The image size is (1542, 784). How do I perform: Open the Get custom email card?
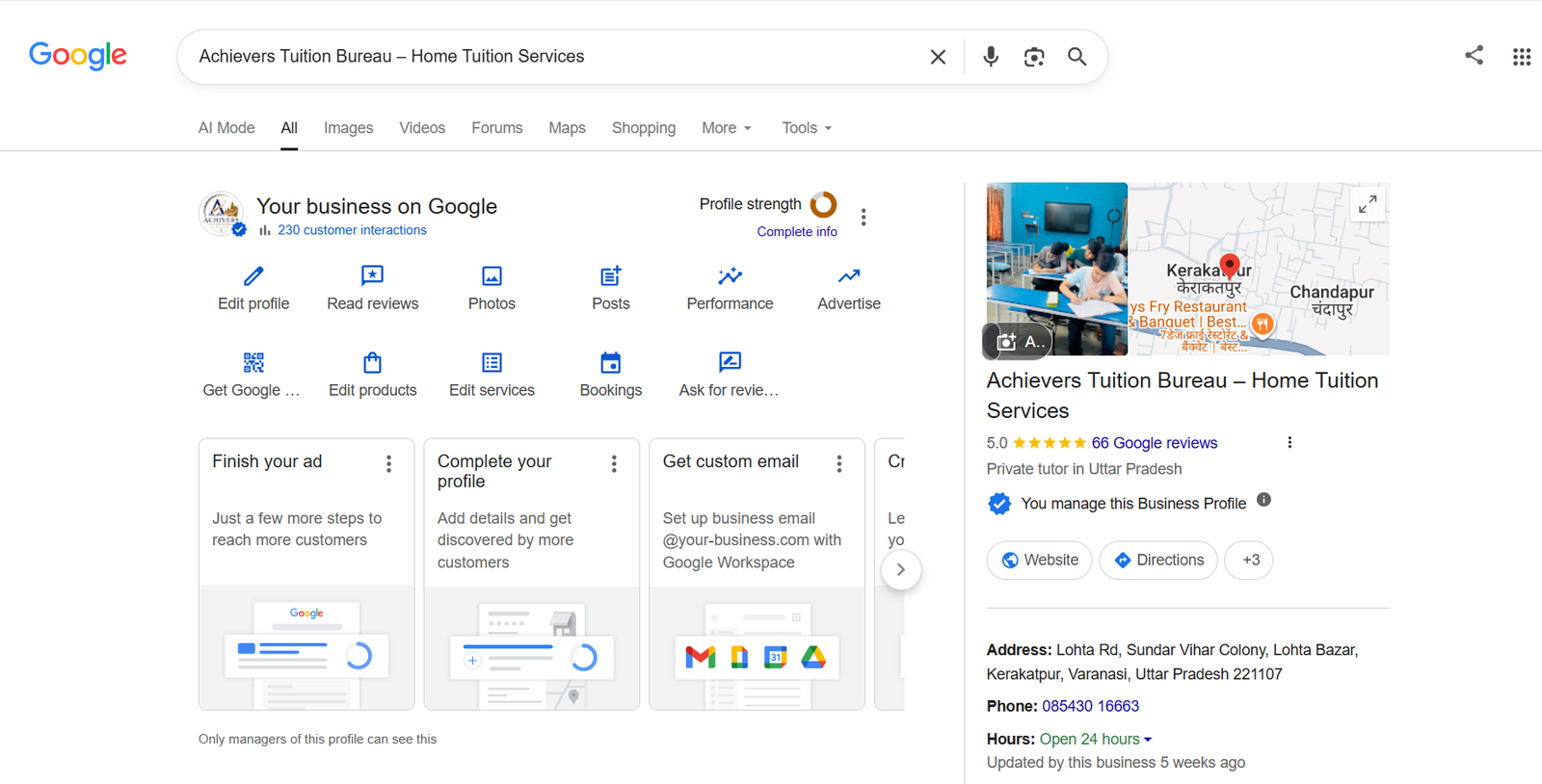(x=757, y=574)
